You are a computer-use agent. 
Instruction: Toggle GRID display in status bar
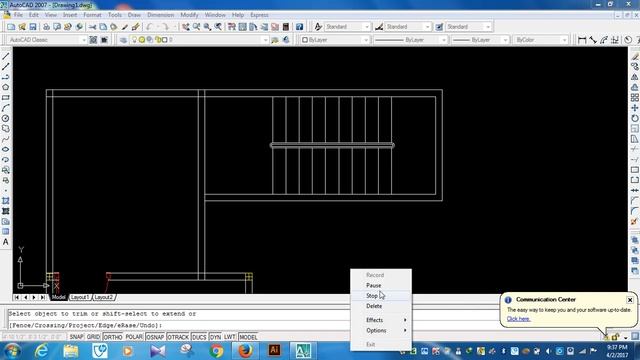click(x=93, y=337)
